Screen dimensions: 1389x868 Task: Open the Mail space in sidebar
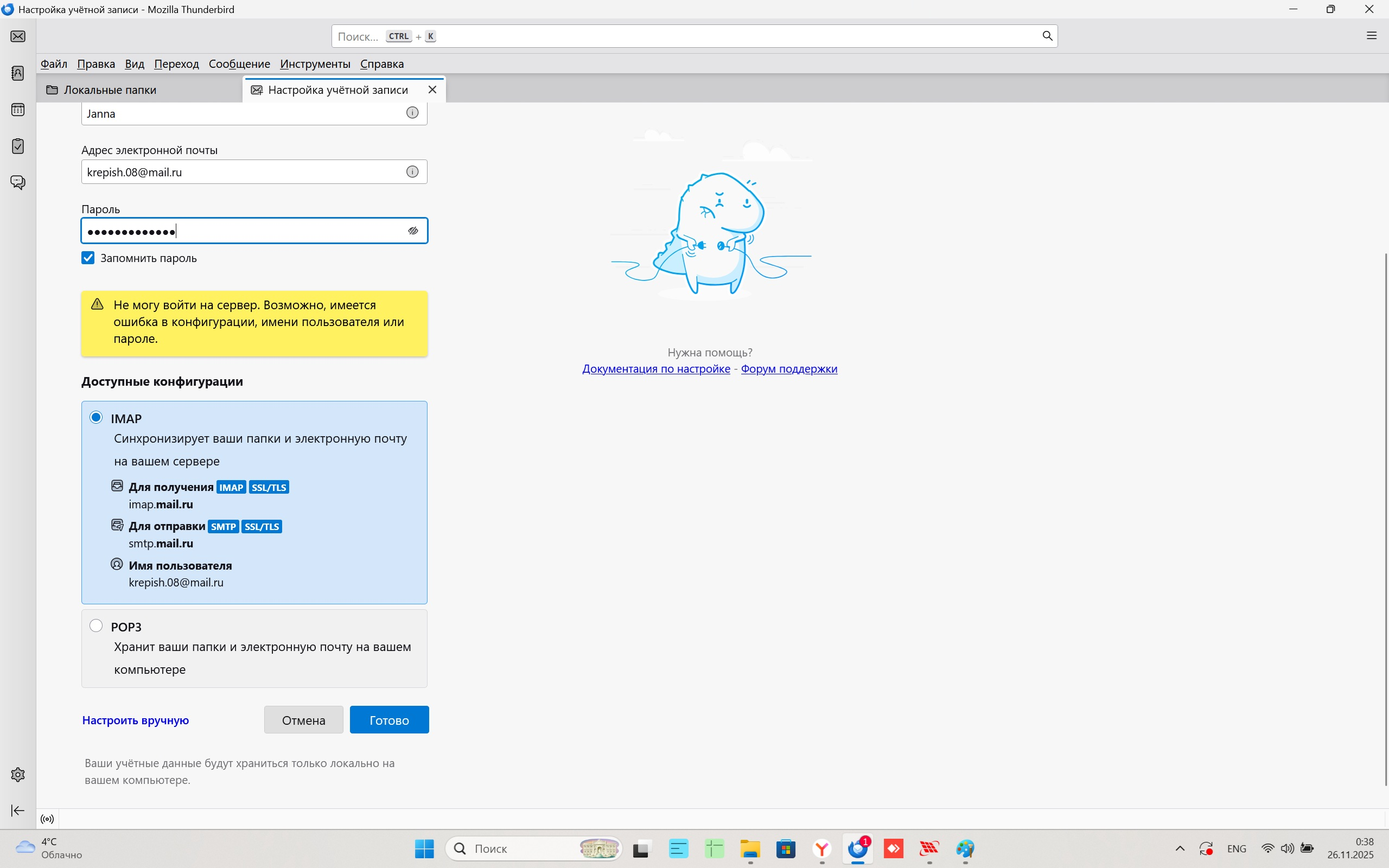(18, 37)
